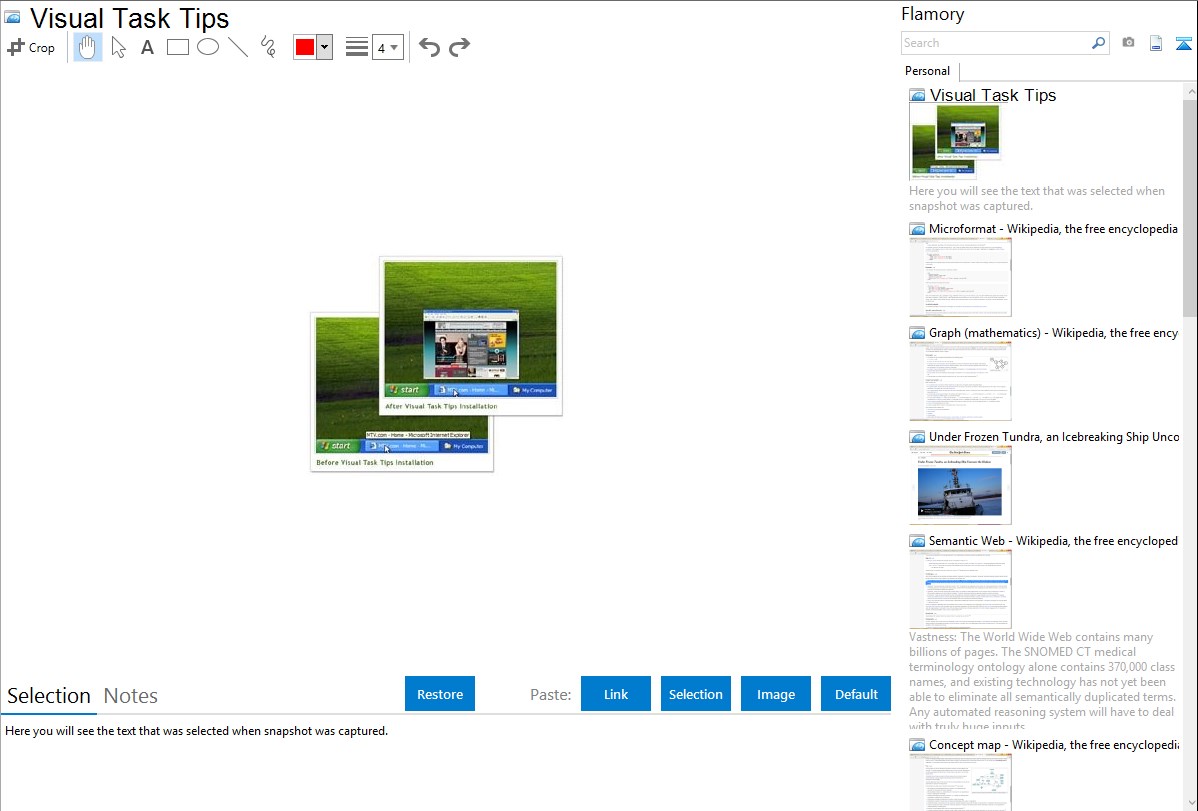Open the Concept map snapshot thumbnail

coord(960,781)
